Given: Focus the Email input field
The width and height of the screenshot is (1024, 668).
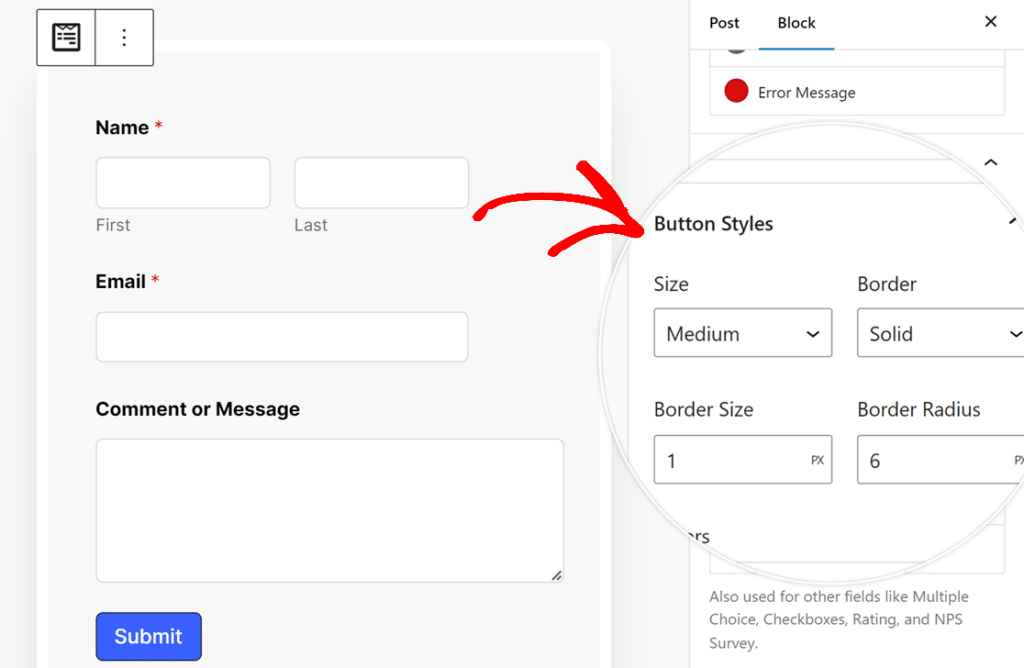Looking at the screenshot, I should coord(281,337).
